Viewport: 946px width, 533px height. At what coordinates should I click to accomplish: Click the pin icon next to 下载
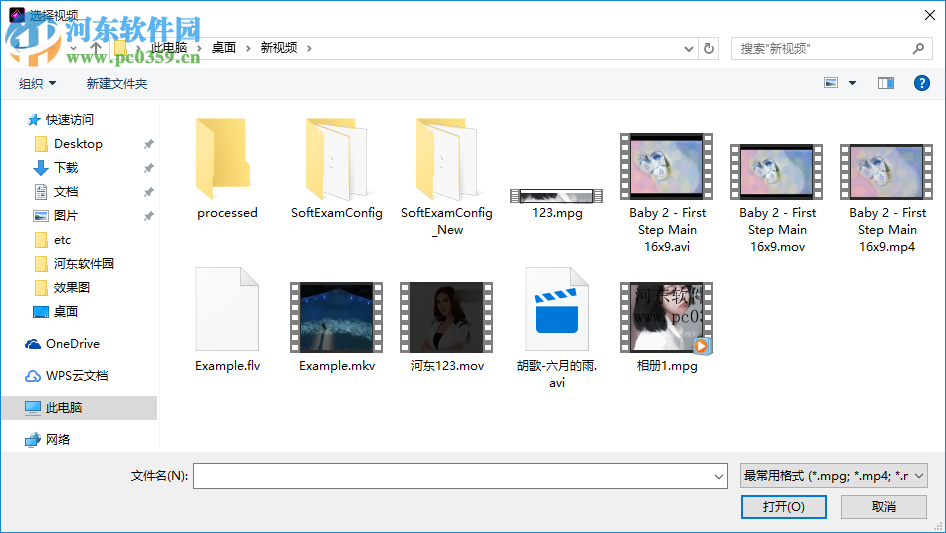pos(148,168)
